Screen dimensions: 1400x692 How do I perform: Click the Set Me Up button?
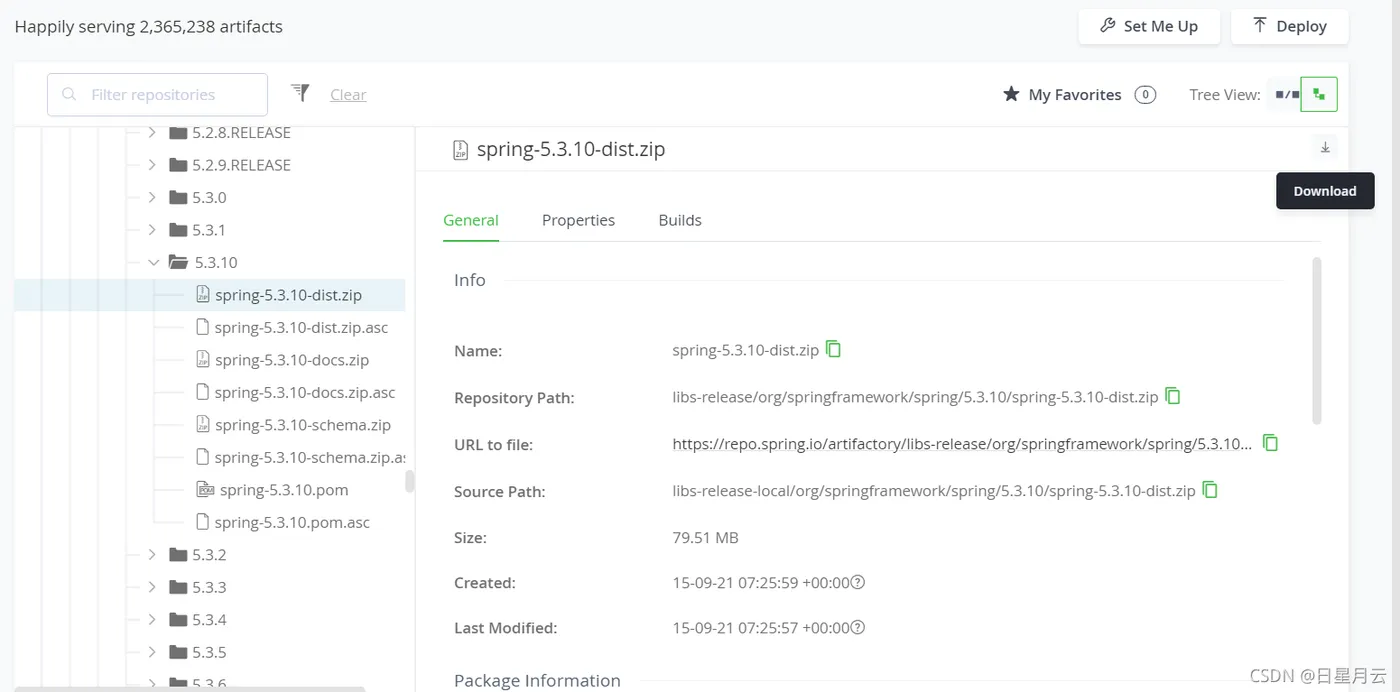tap(1148, 26)
